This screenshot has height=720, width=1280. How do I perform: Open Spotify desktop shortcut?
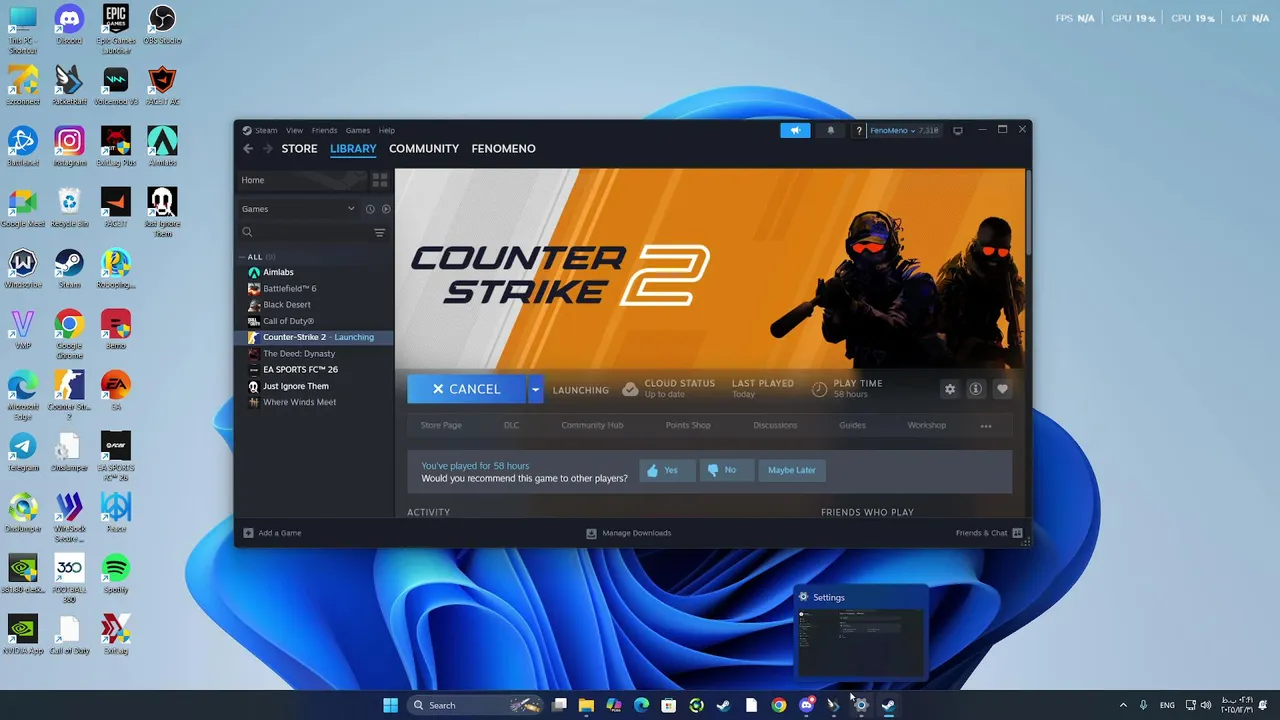[116, 573]
